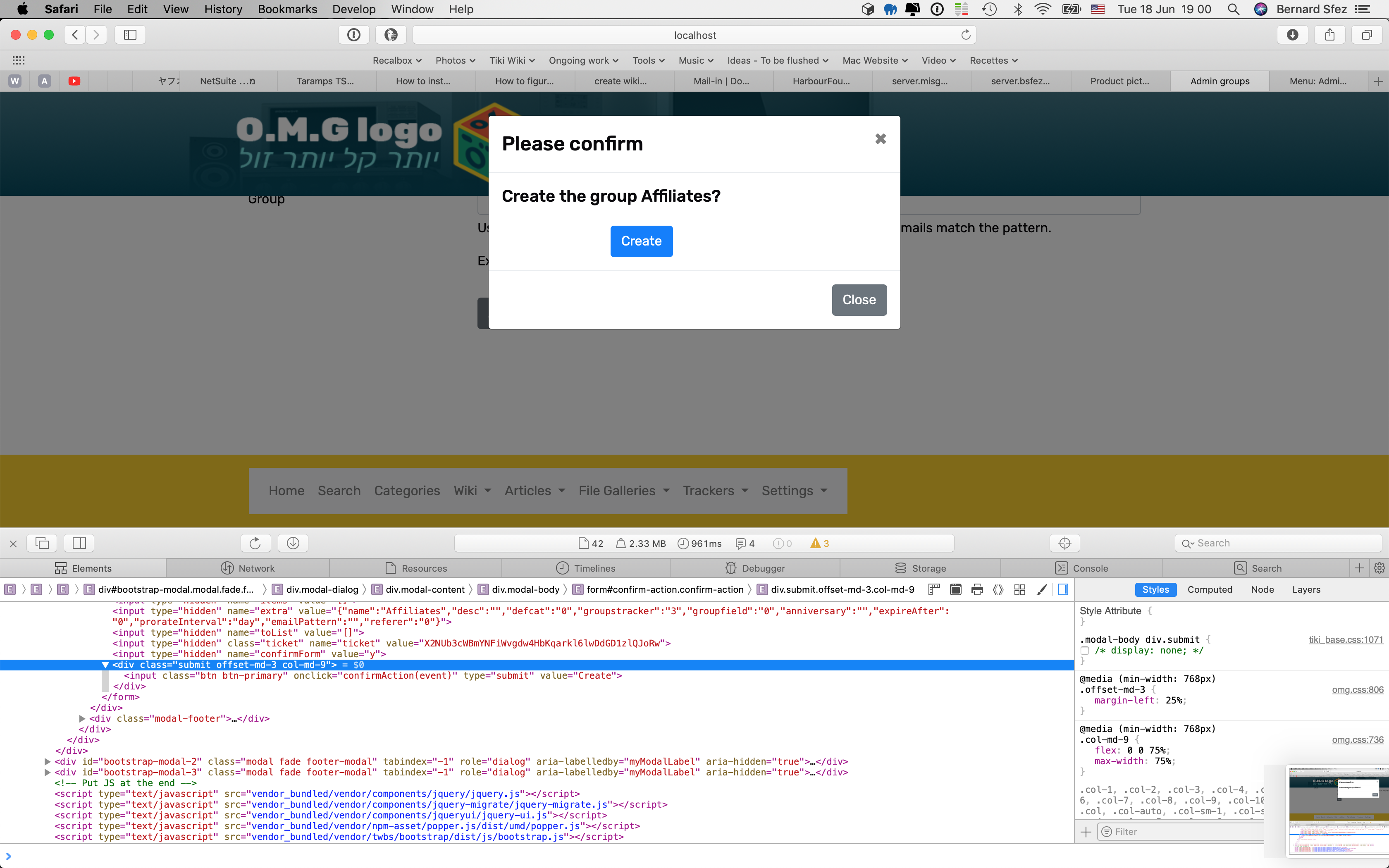Open the Wi-Fi menu bar icon
The height and width of the screenshot is (868, 1389).
point(1042,9)
